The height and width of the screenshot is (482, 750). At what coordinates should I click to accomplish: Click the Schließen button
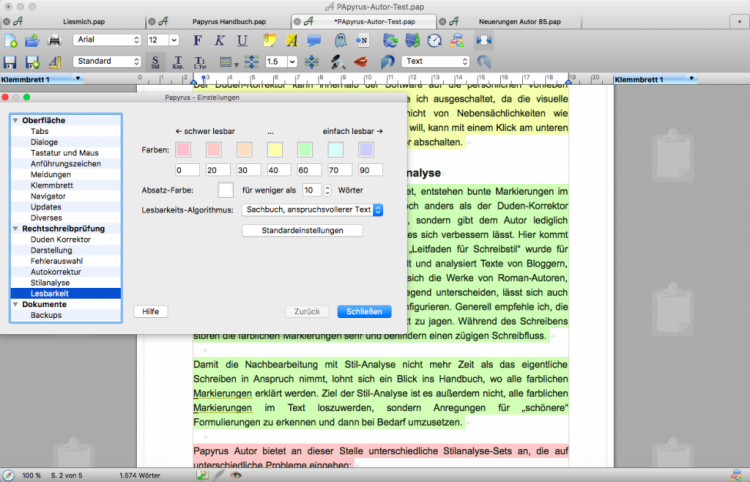(364, 312)
